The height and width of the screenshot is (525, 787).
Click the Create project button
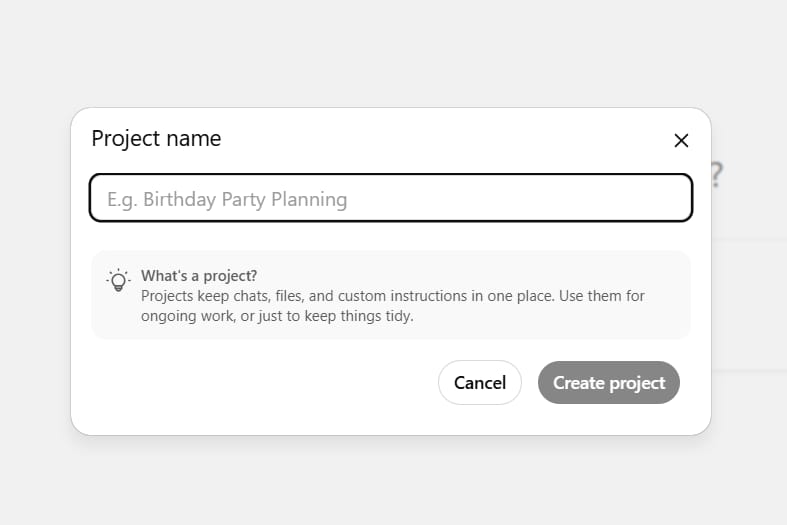tap(609, 382)
